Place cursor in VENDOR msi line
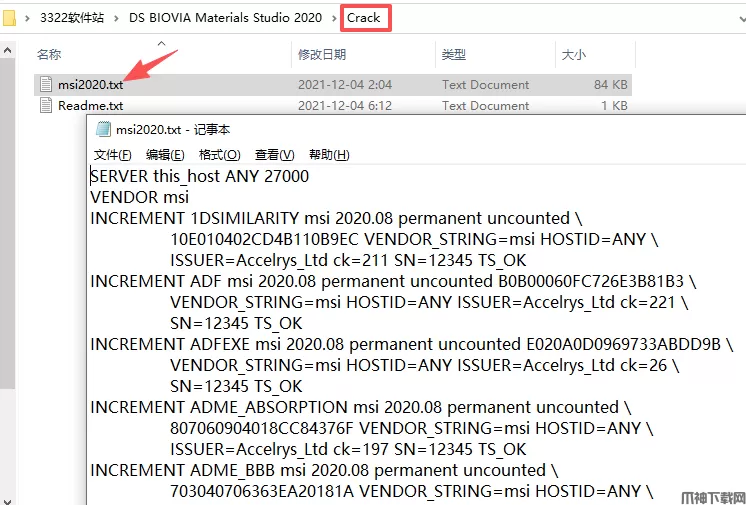 click(x=139, y=197)
